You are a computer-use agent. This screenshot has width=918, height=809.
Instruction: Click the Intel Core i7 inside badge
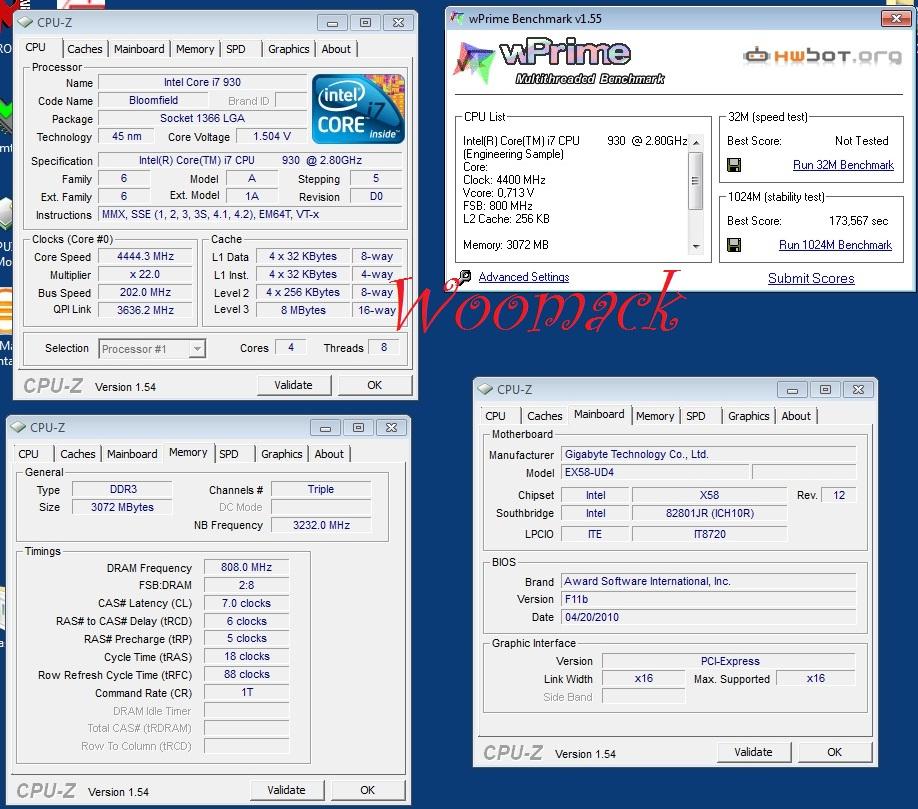coord(358,109)
